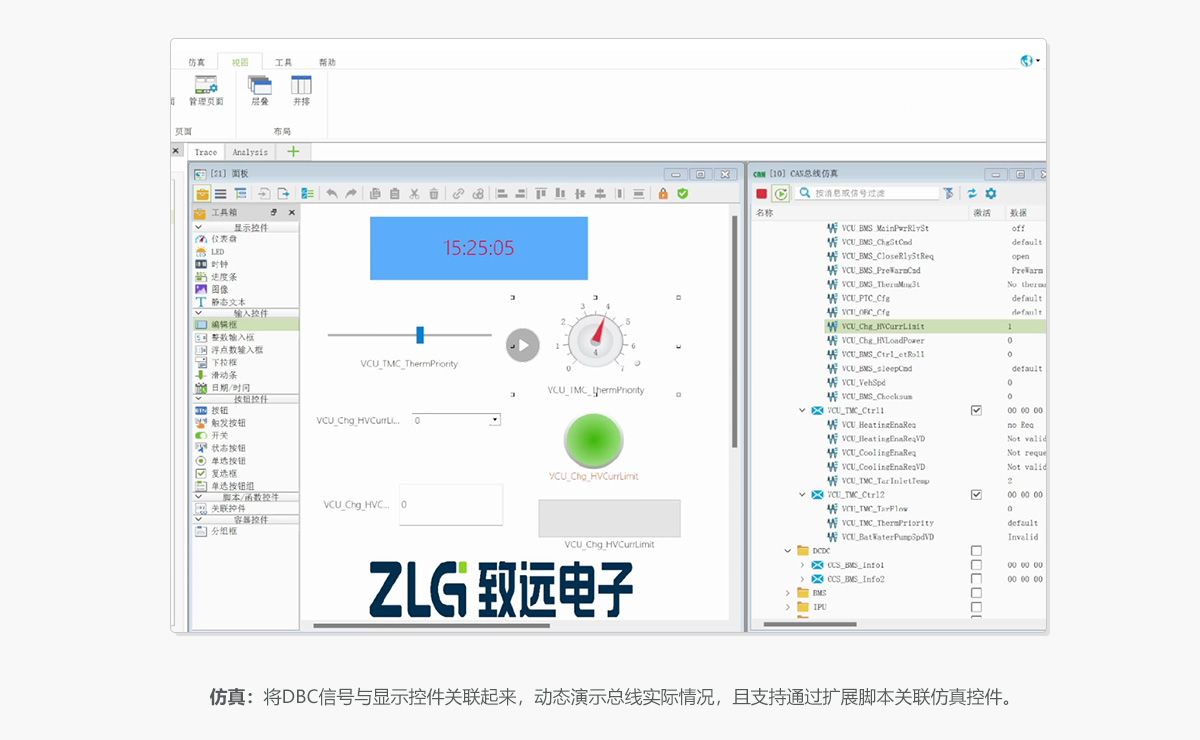1200x740 pixels.
Task: Open the gear settings in CAN simulation panel
Action: [991, 193]
